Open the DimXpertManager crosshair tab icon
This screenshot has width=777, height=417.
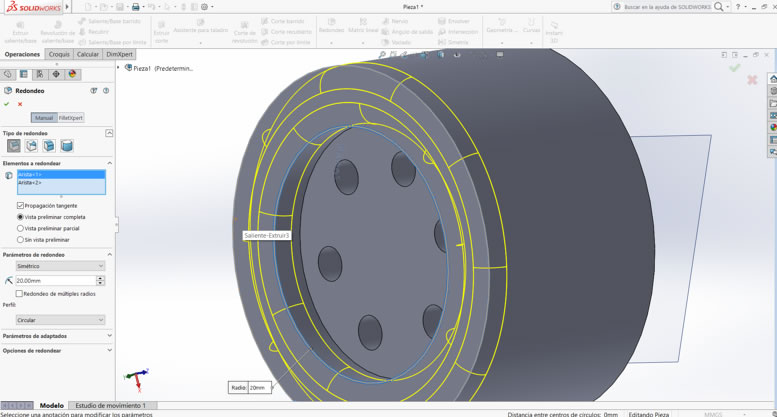[56, 74]
